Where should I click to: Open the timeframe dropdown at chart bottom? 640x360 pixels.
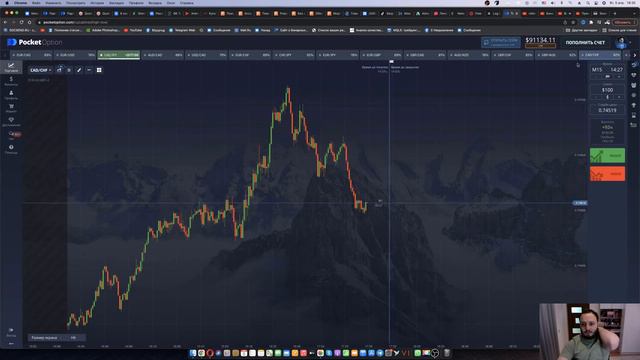coord(57,338)
